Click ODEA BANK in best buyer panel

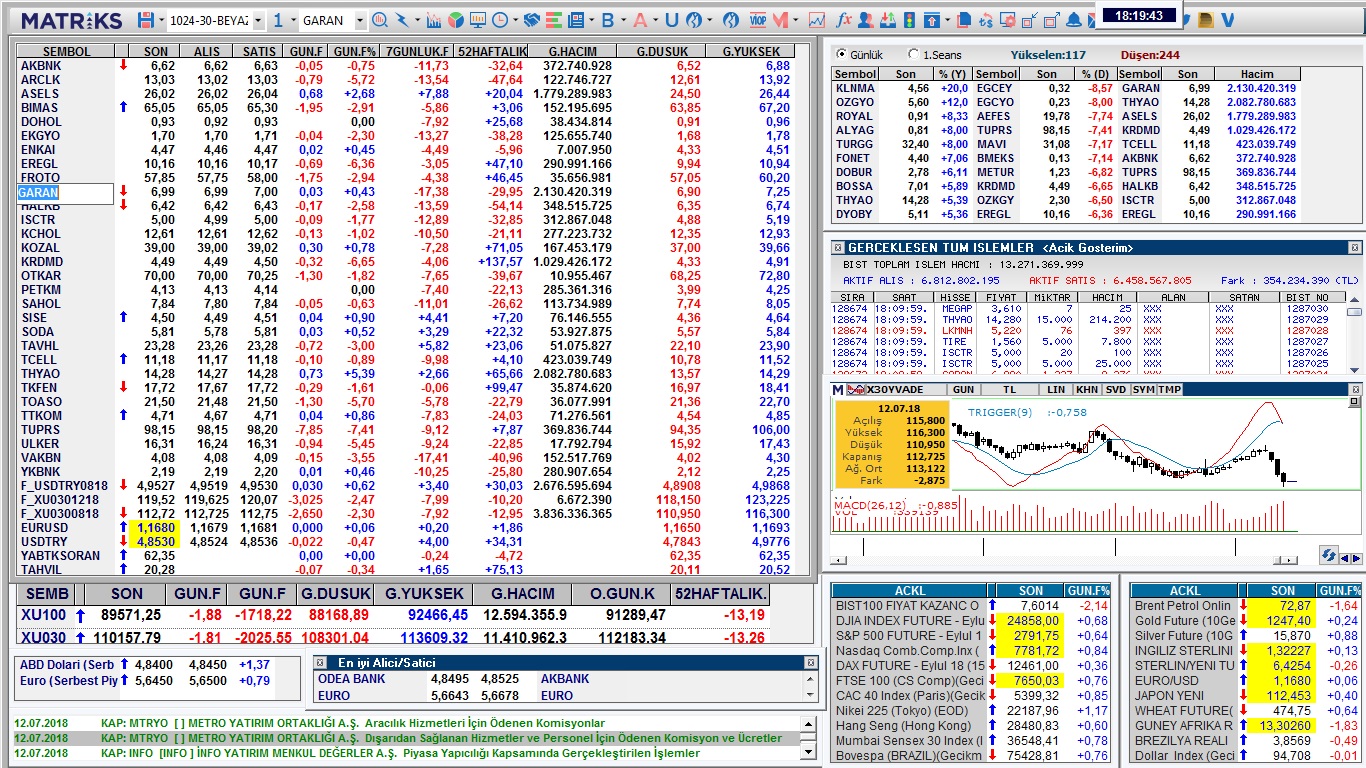click(x=352, y=679)
